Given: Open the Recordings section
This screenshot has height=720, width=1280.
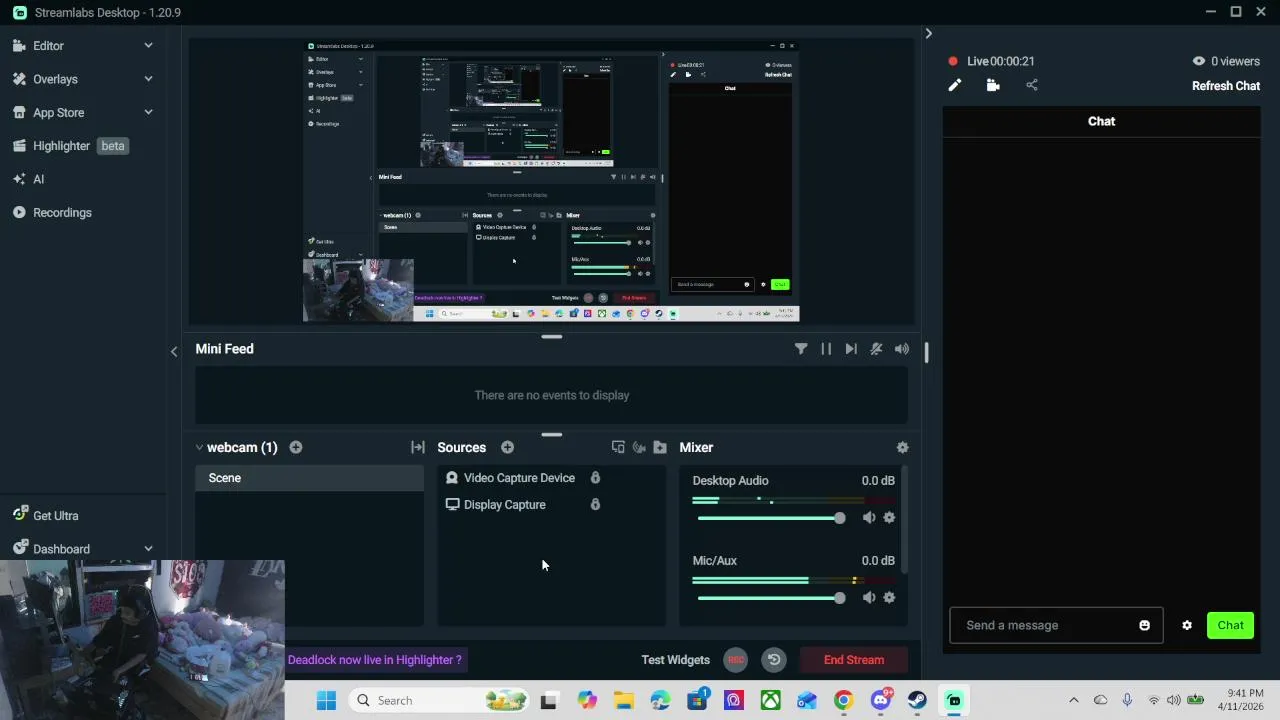Looking at the screenshot, I should click(52, 213).
